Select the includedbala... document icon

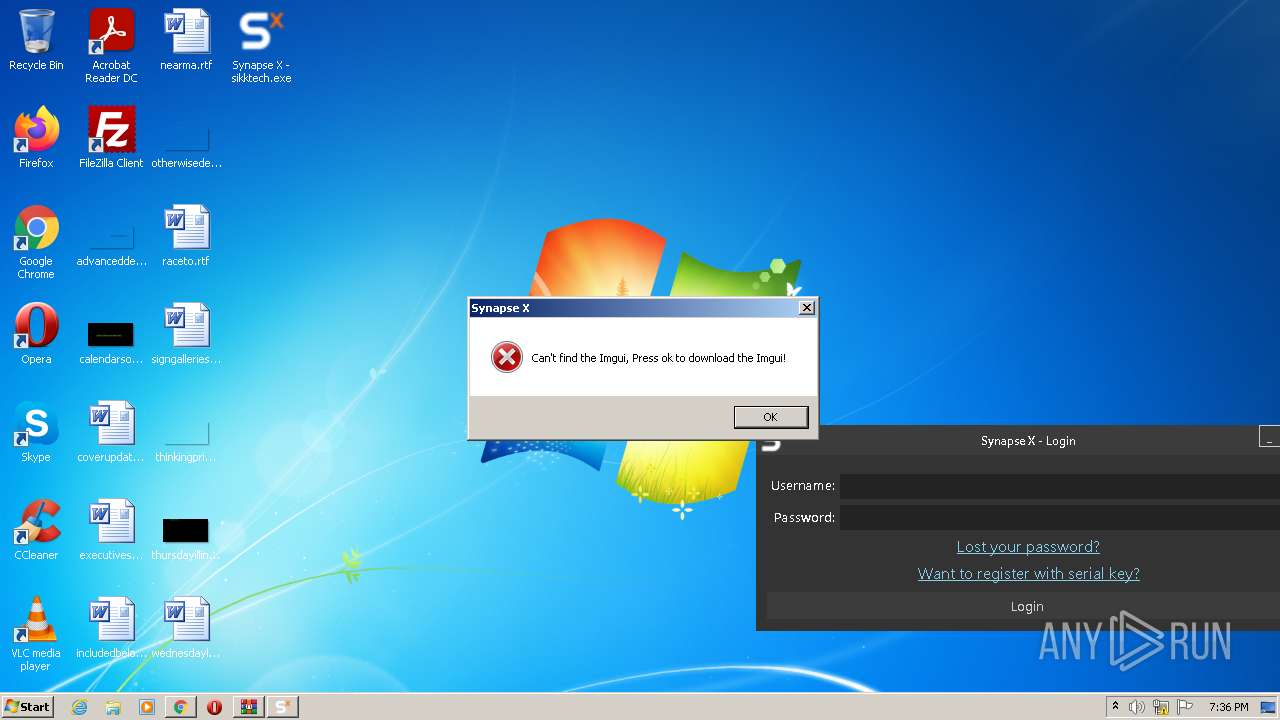(111, 628)
